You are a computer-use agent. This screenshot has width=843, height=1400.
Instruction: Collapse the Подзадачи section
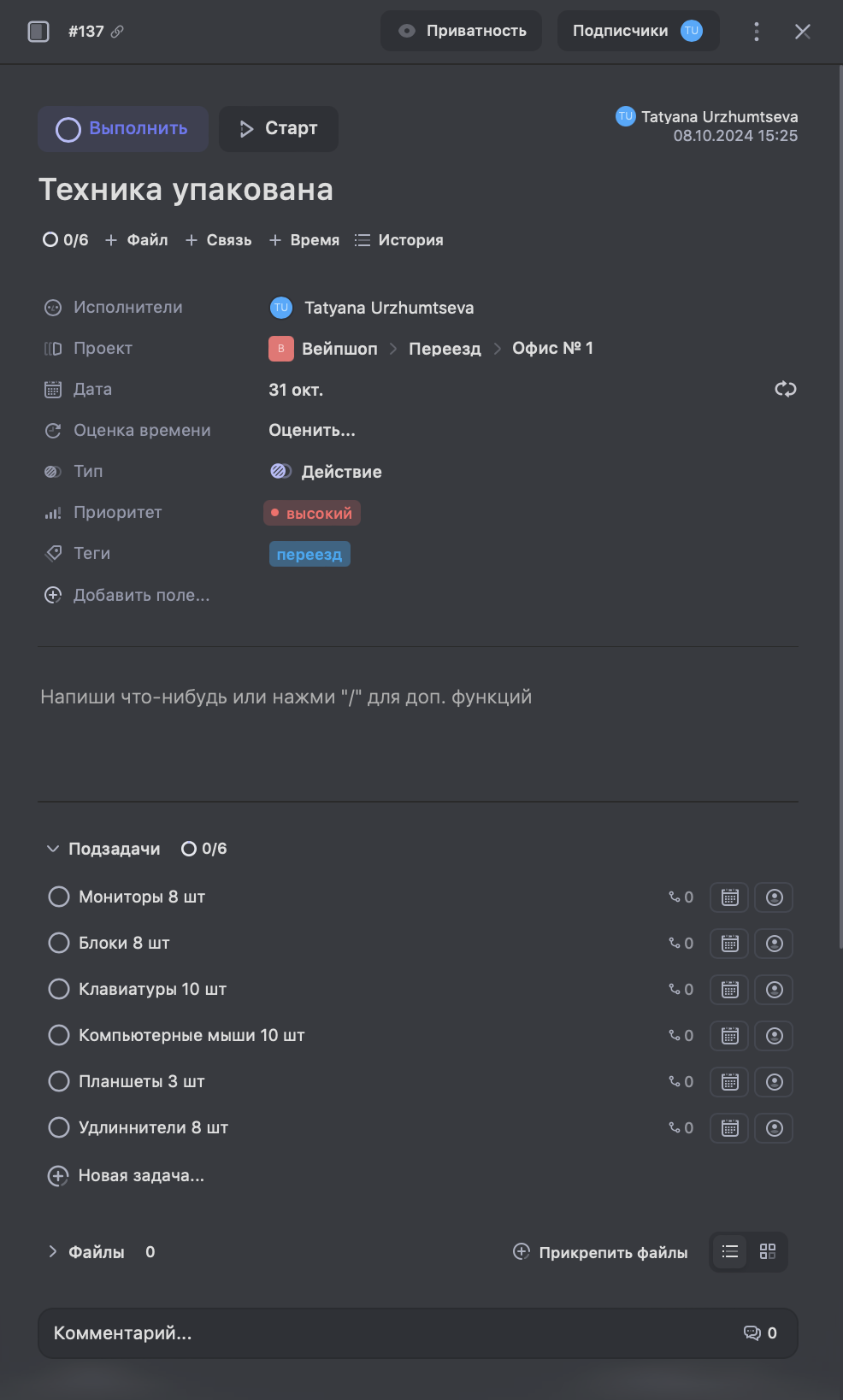pos(53,849)
